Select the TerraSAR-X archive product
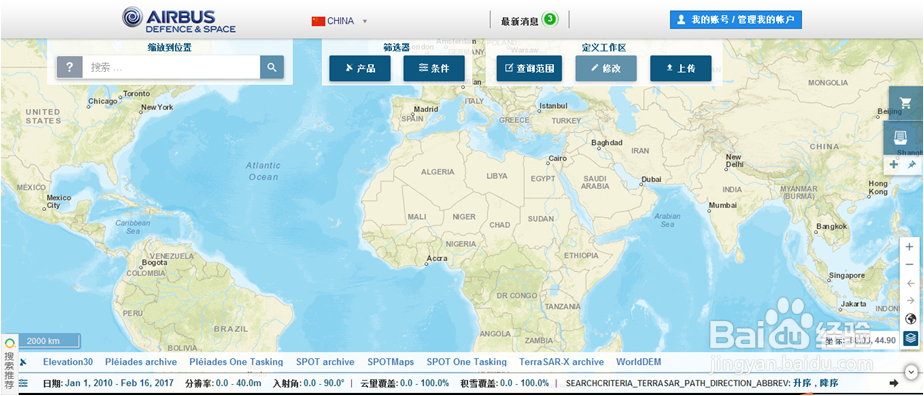The image size is (924, 396). coord(562,362)
